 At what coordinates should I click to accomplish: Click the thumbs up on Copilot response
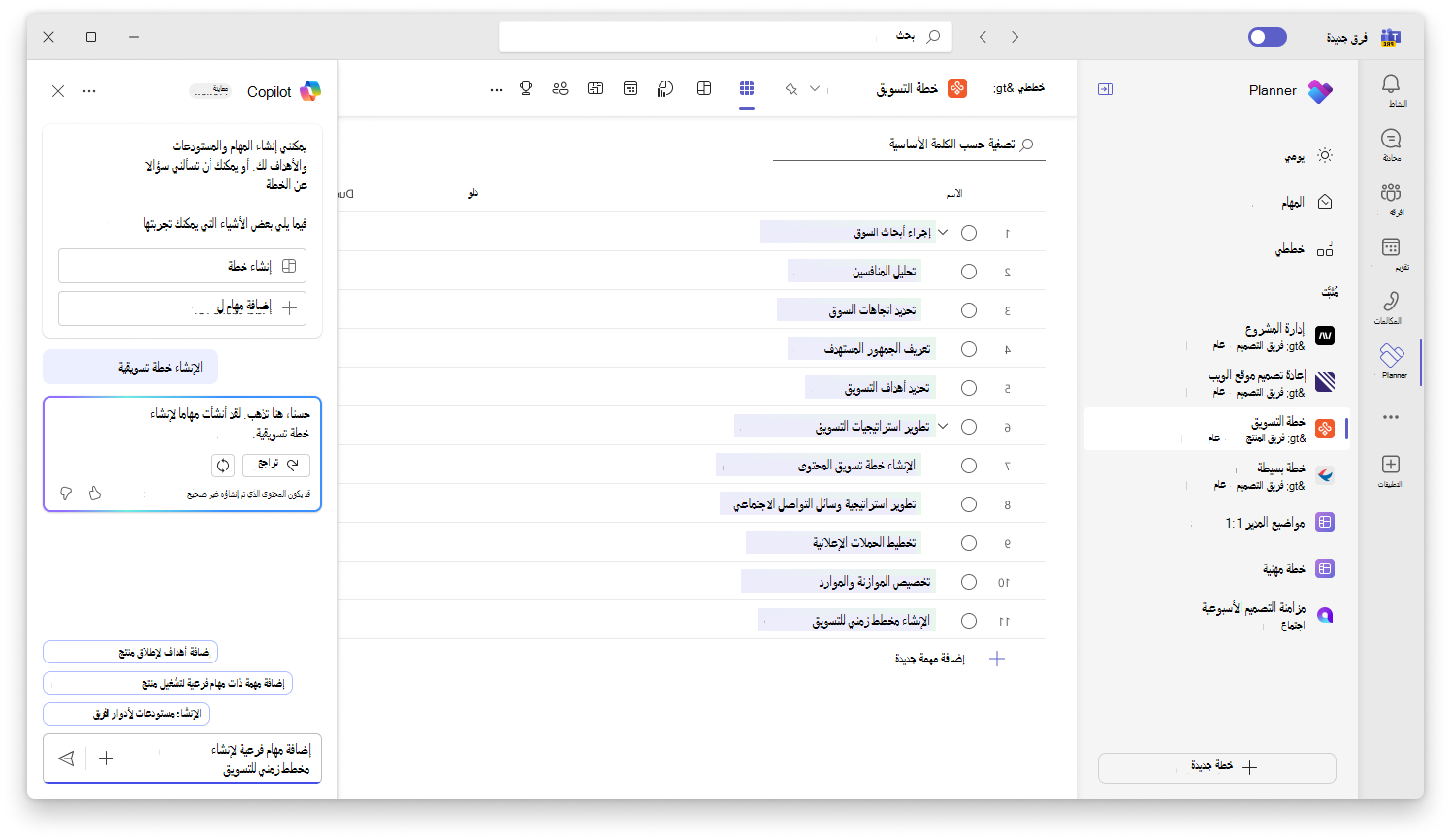[x=95, y=493]
